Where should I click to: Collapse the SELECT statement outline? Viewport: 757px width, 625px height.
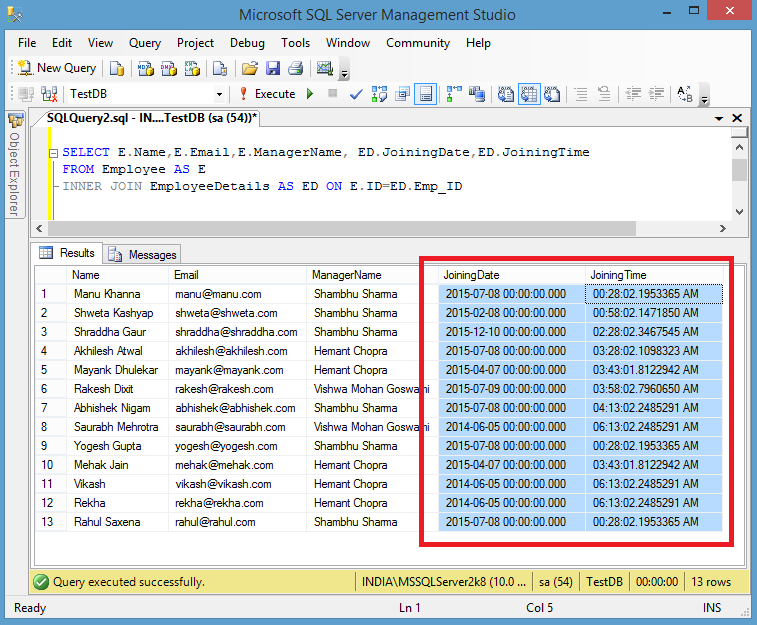pos(53,153)
